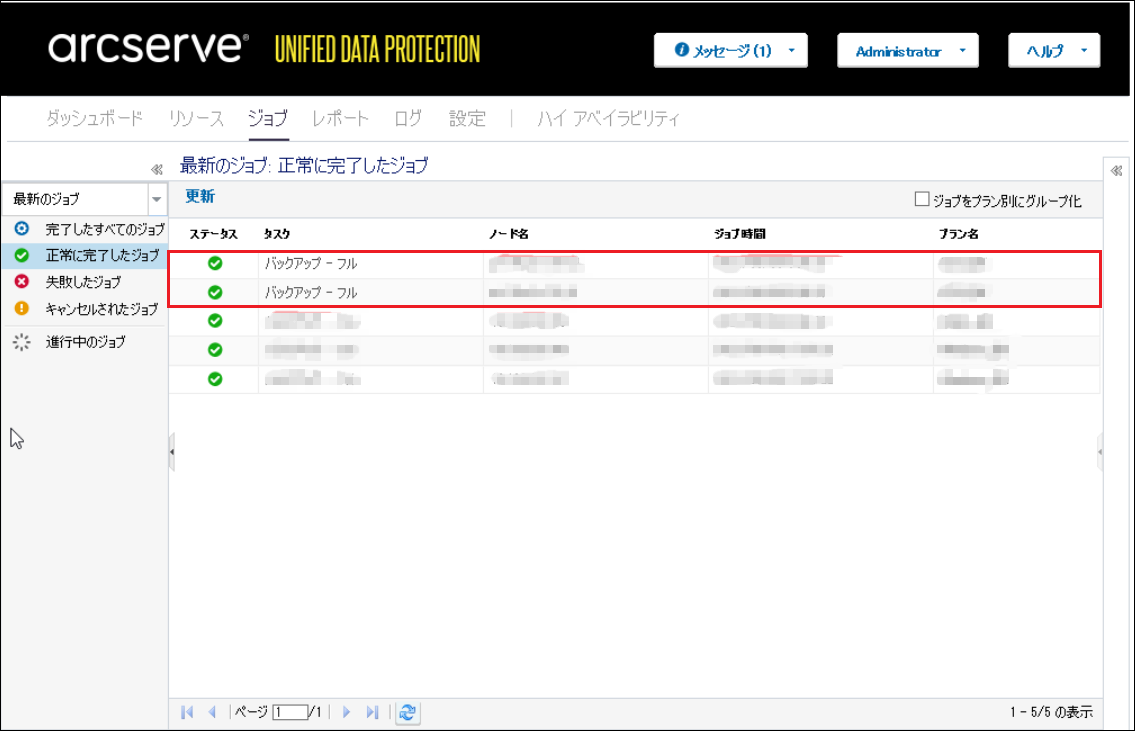The image size is (1135, 731).
Task: Click the 更新 refresh link
Action: coord(200,196)
